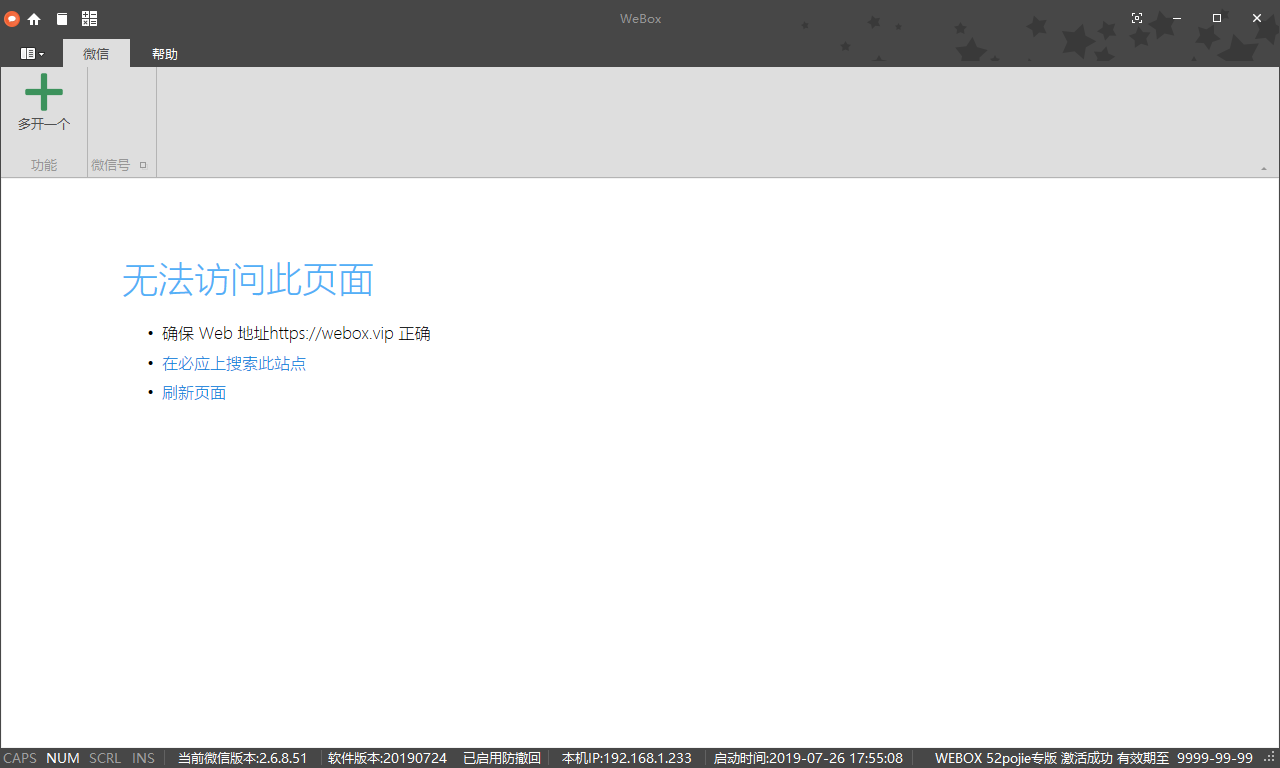This screenshot has width=1280, height=768.
Task: Click 已启用防撤回 status entry
Action: [502, 758]
